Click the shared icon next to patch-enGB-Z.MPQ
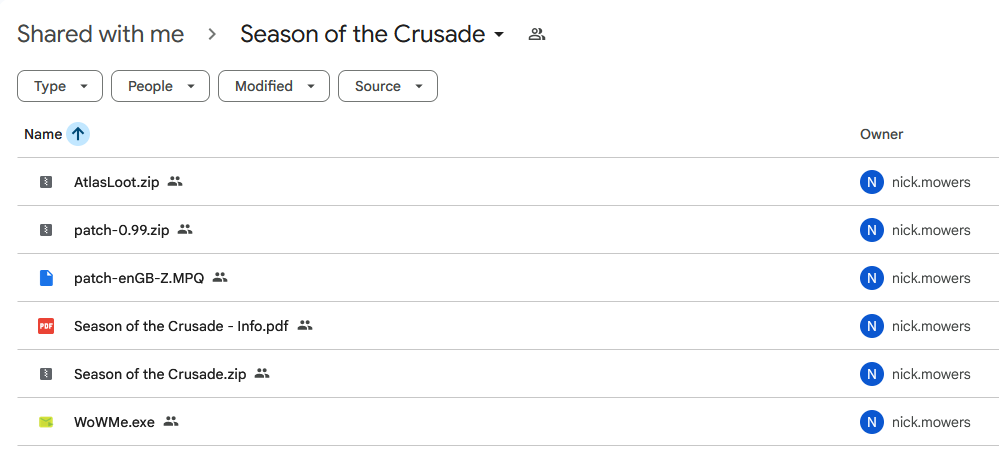The image size is (999, 451). pos(221,278)
